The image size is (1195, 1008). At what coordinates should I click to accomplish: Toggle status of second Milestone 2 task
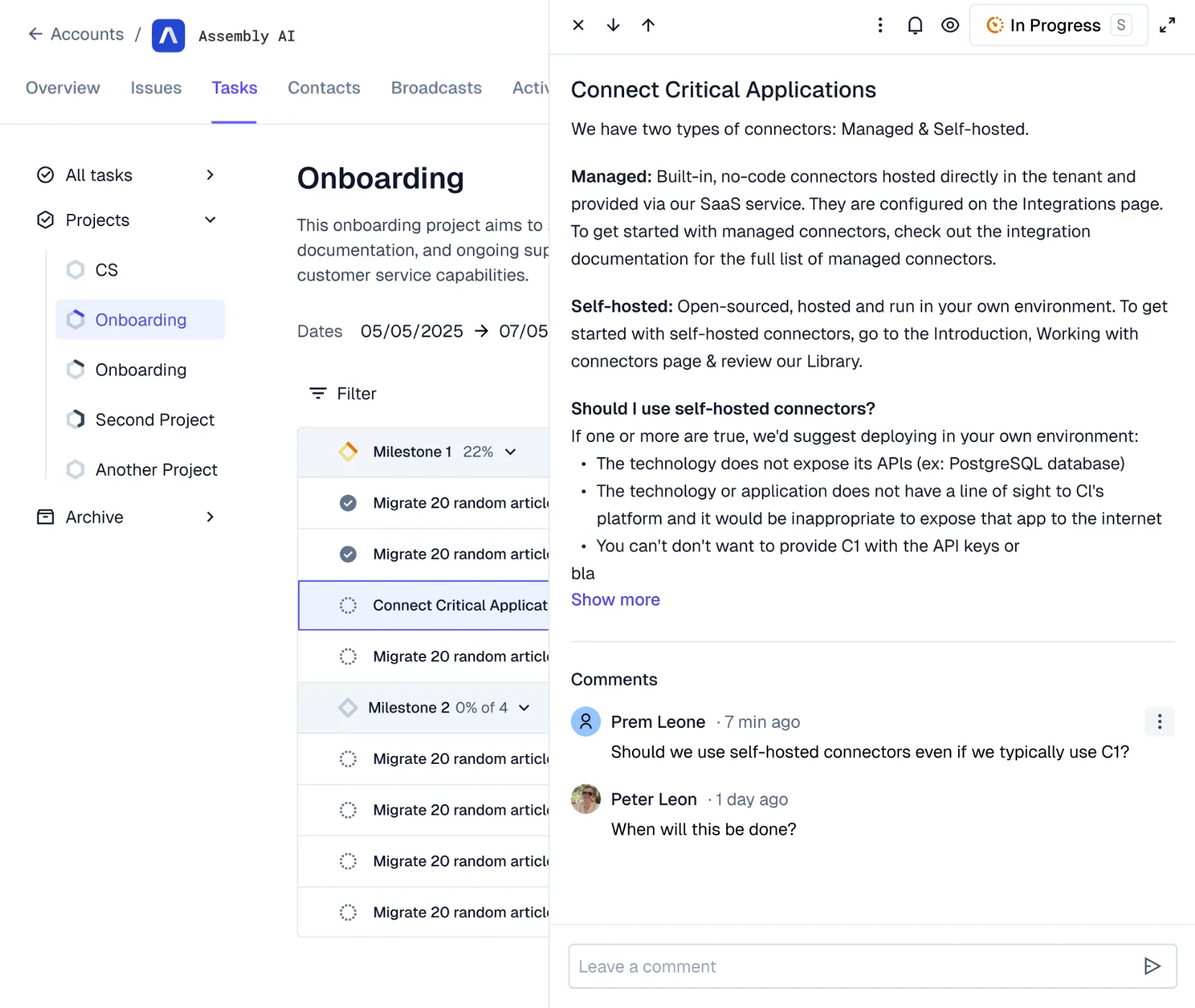click(348, 810)
